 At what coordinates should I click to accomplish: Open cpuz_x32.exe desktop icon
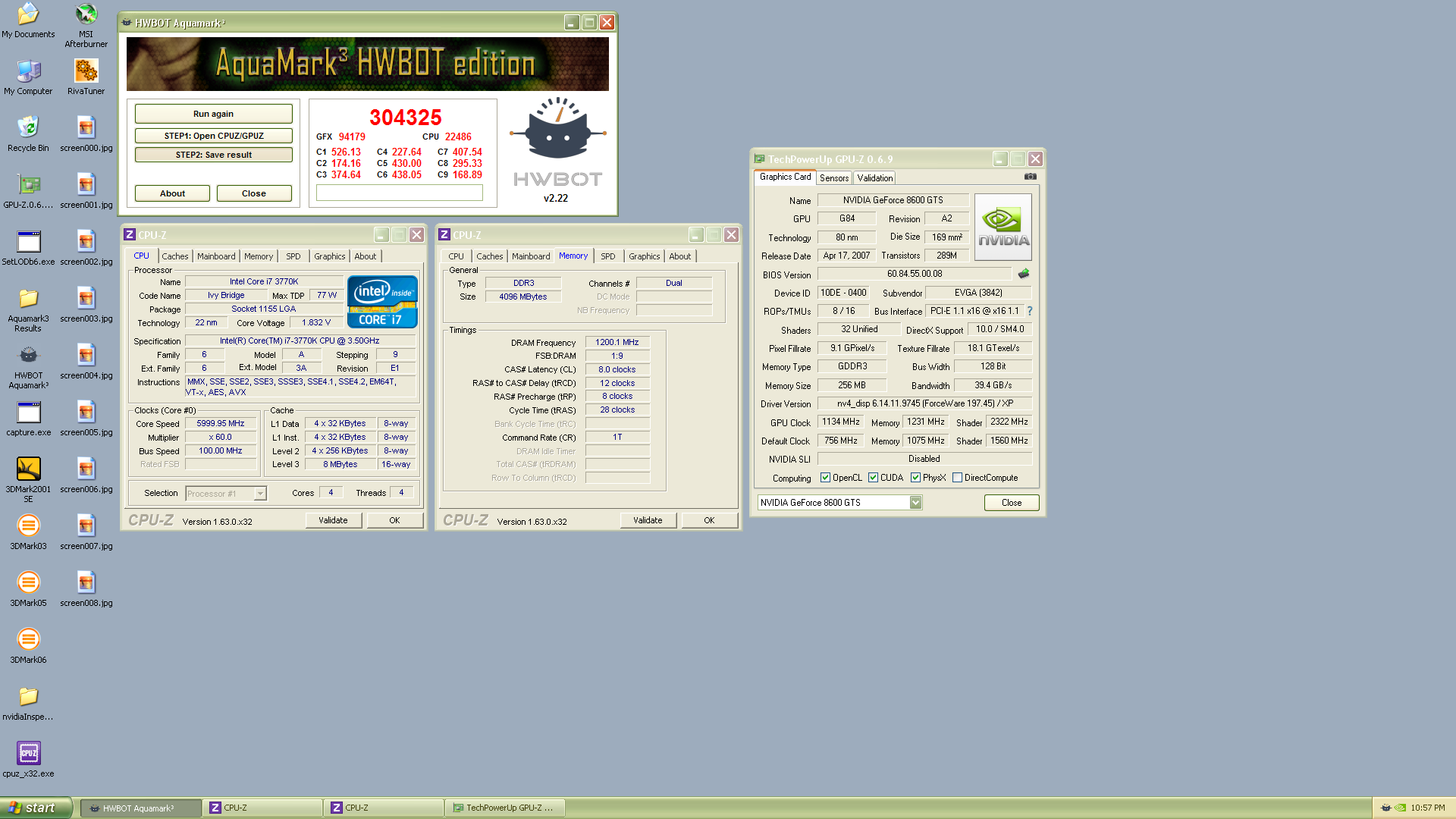(x=28, y=760)
